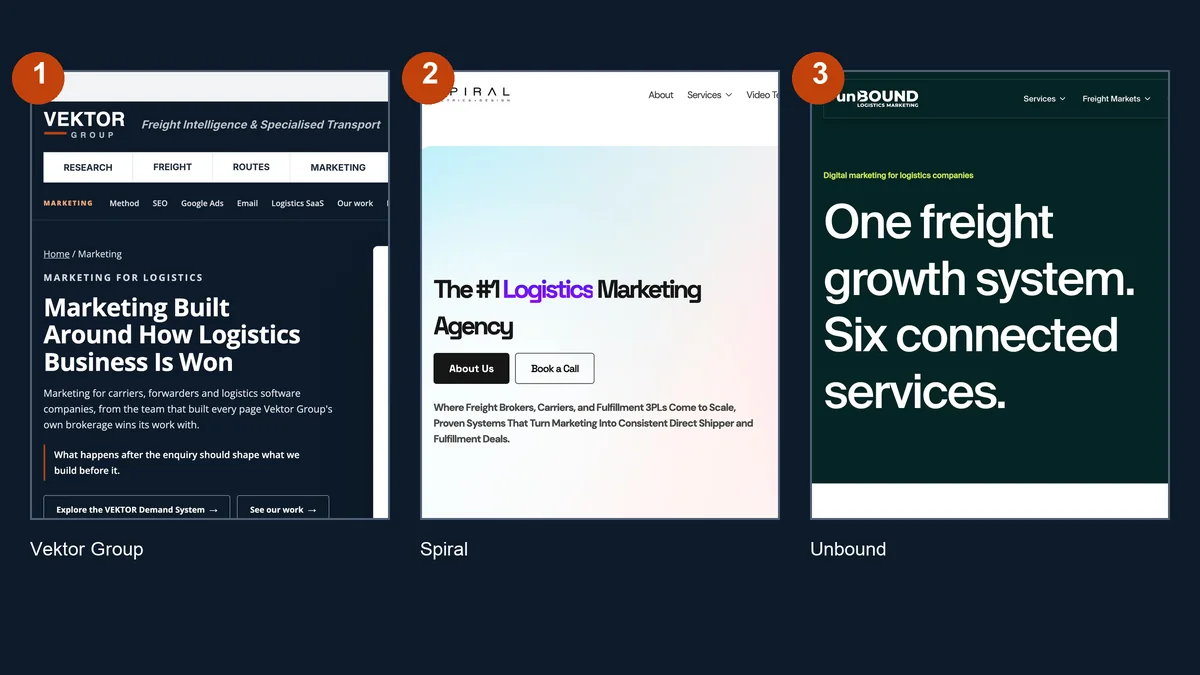Click the Vektor Group caption

pos(87,549)
